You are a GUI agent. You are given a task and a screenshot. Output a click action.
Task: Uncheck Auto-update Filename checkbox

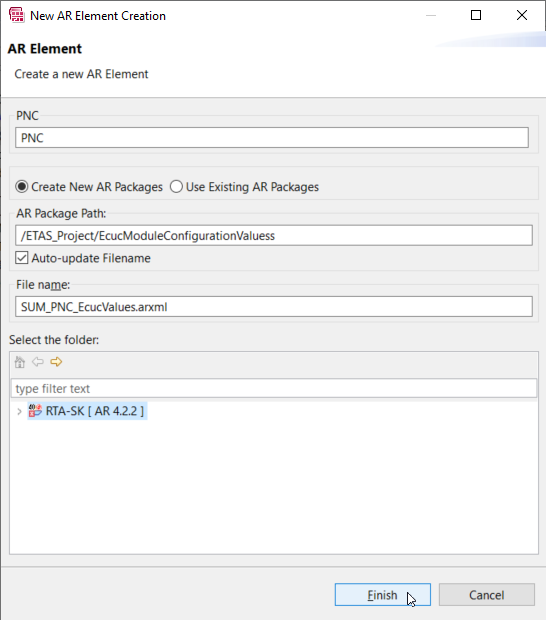coord(22,258)
